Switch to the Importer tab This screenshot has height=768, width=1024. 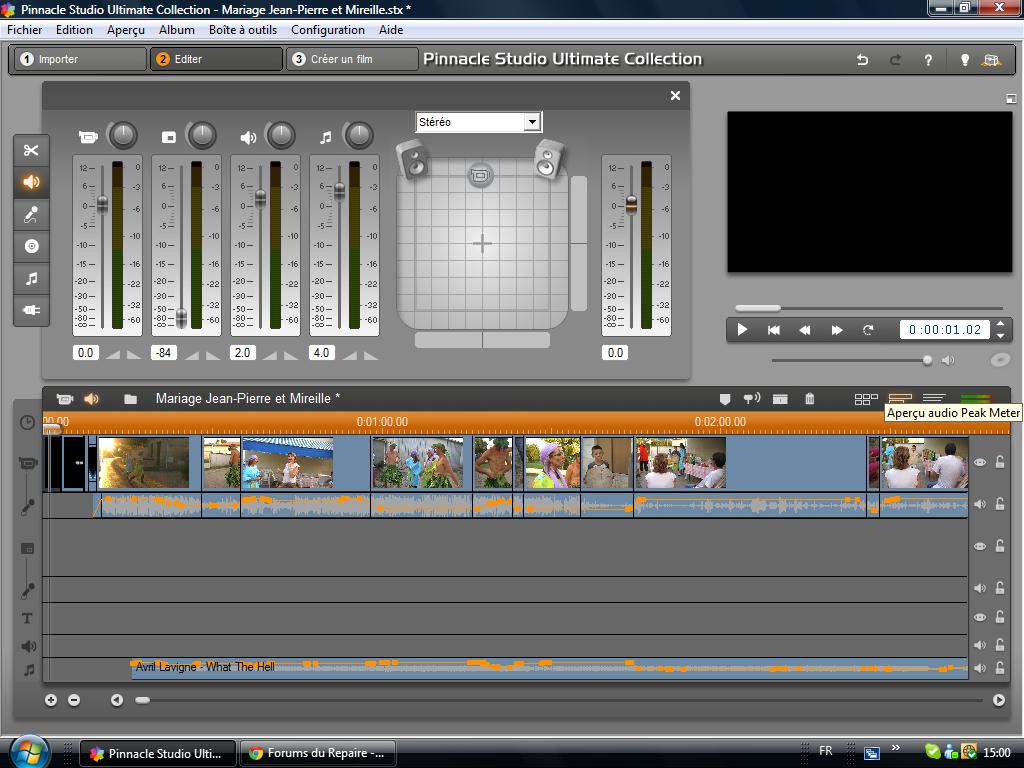pyautogui.click(x=80, y=59)
